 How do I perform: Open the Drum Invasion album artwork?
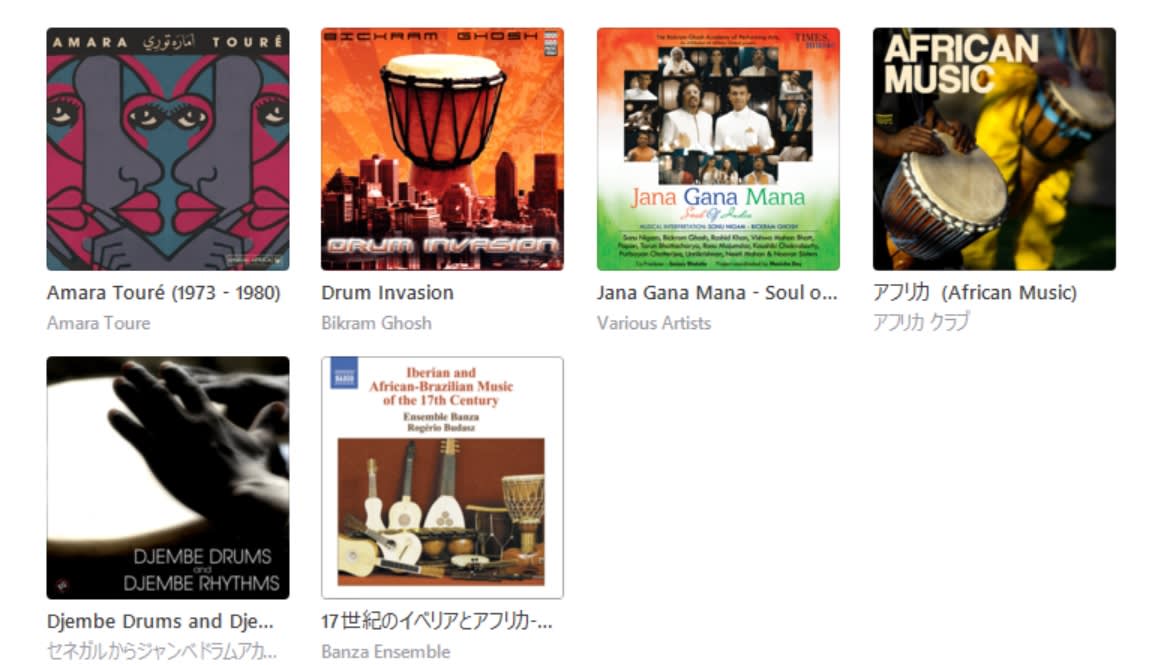(x=442, y=149)
